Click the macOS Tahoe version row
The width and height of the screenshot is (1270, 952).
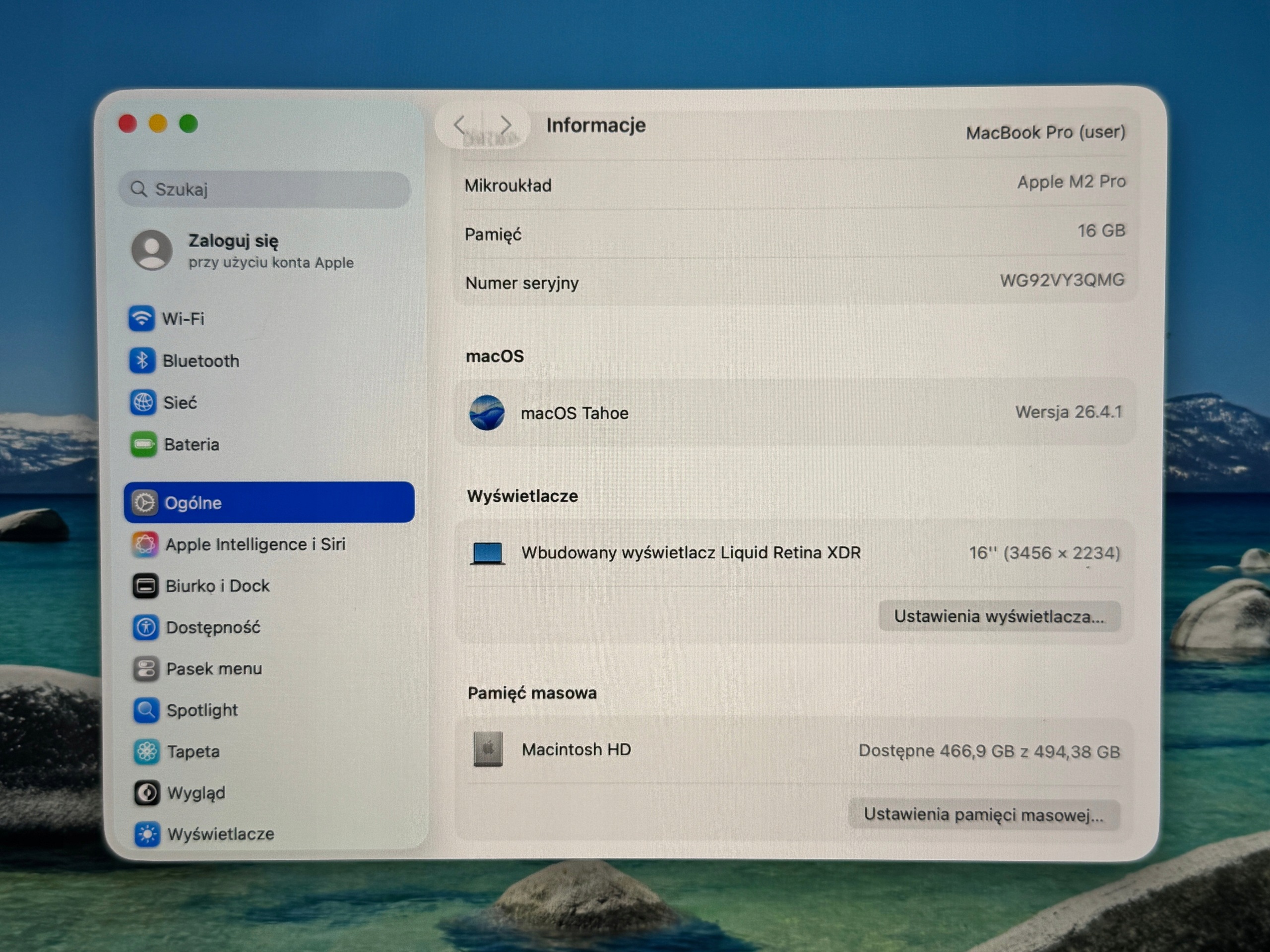tap(795, 412)
